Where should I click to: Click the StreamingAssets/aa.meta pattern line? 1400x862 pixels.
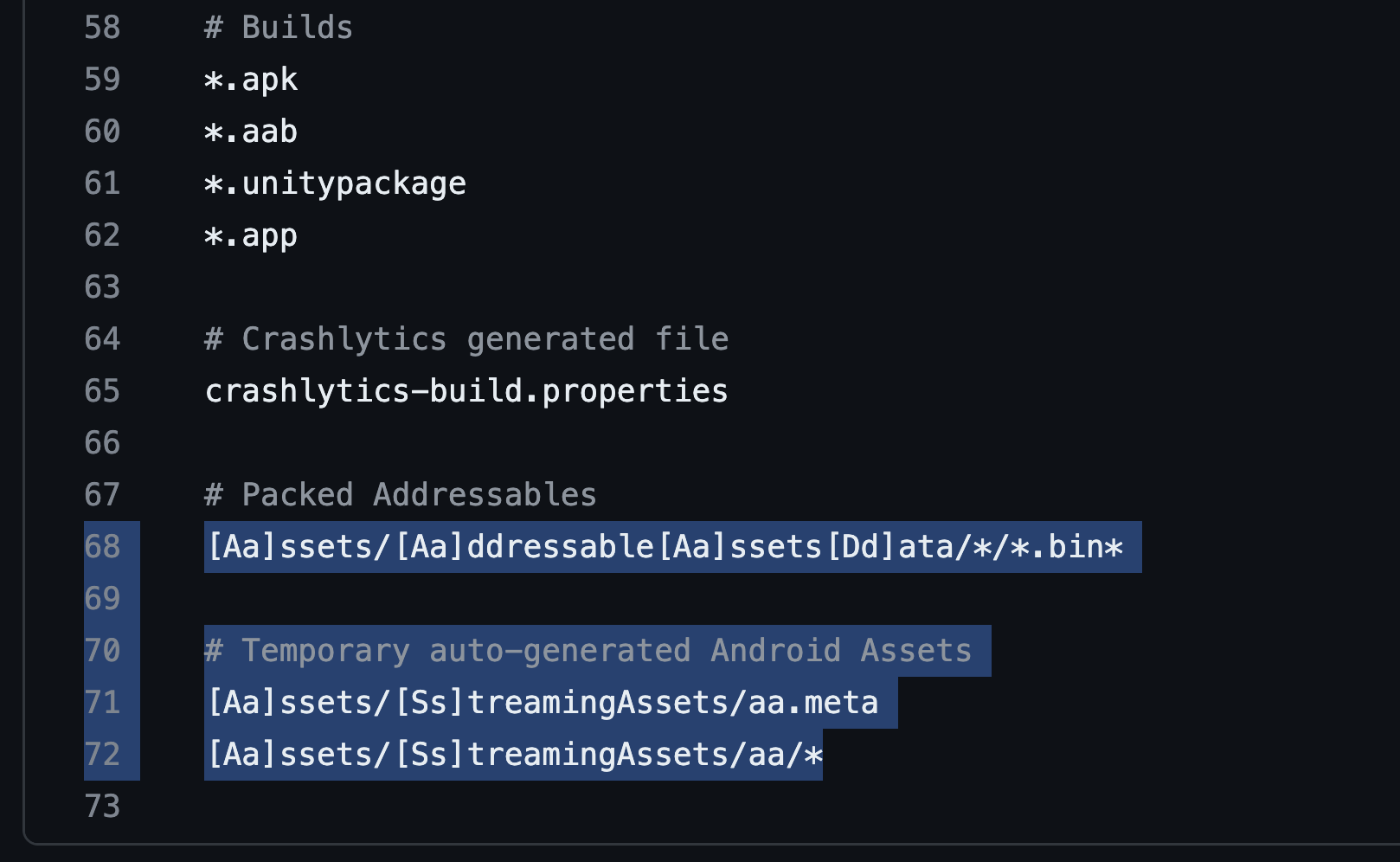[543, 703]
